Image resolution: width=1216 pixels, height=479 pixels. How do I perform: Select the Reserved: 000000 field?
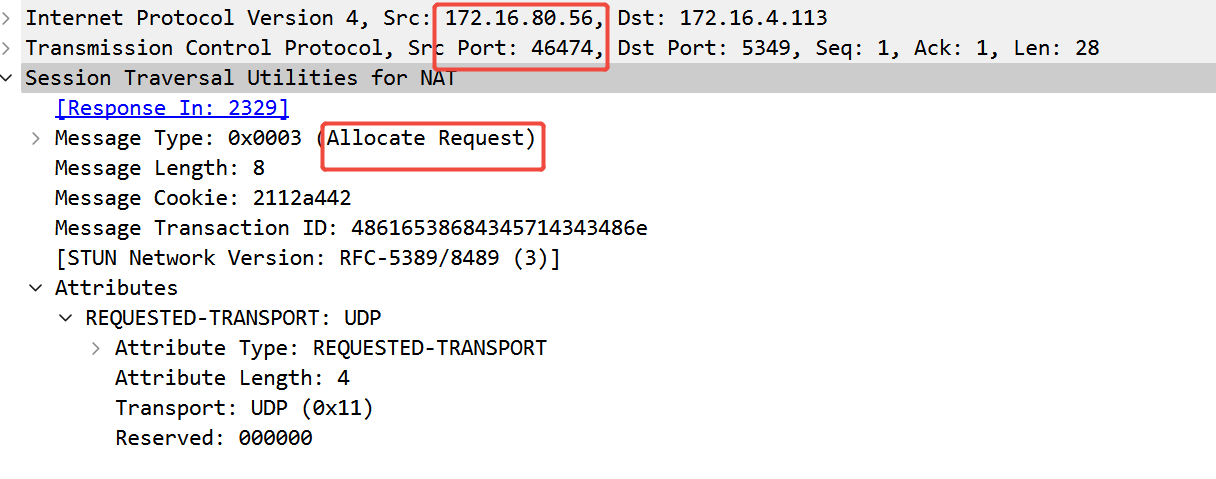(x=213, y=438)
